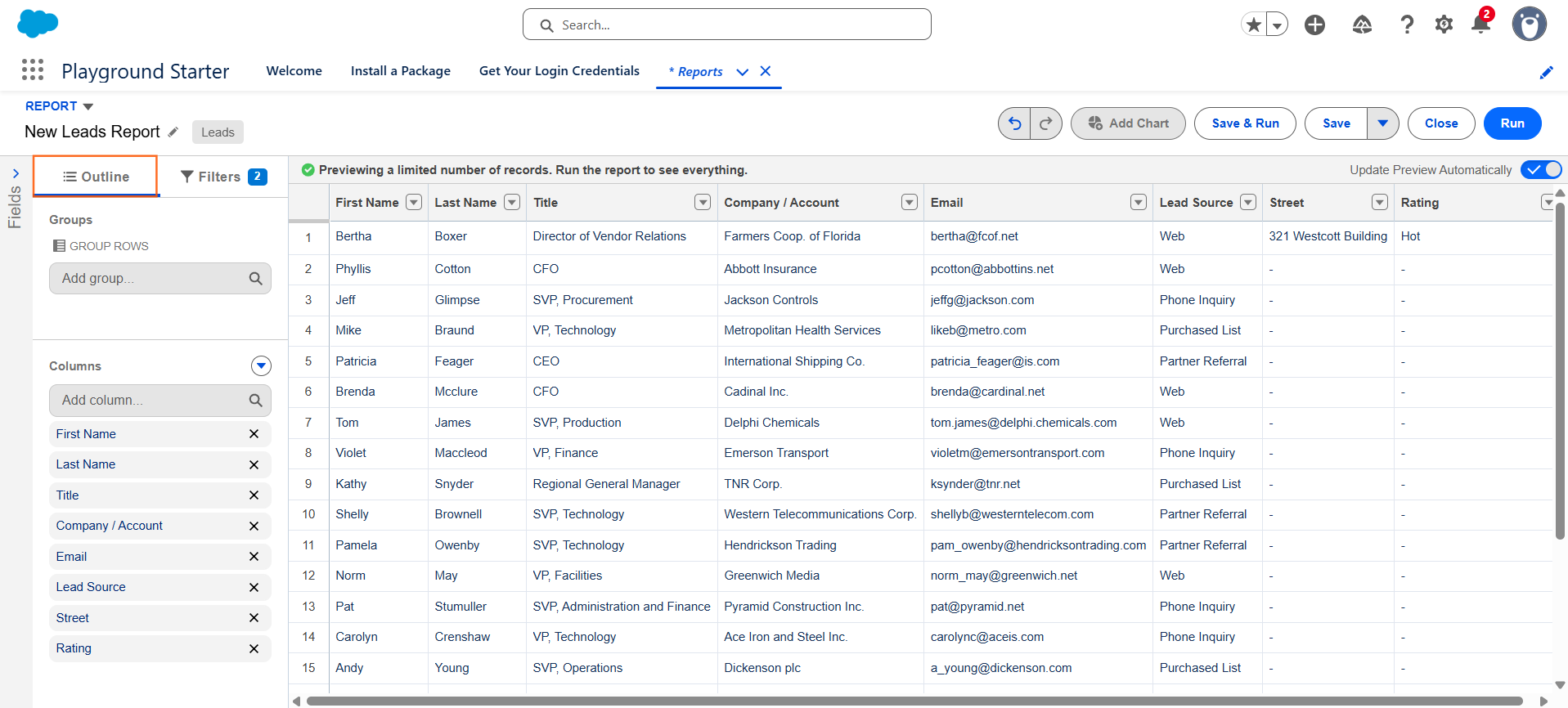This screenshot has height=708, width=1568.
Task: Open Last Name column header menu
Action: 512,202
